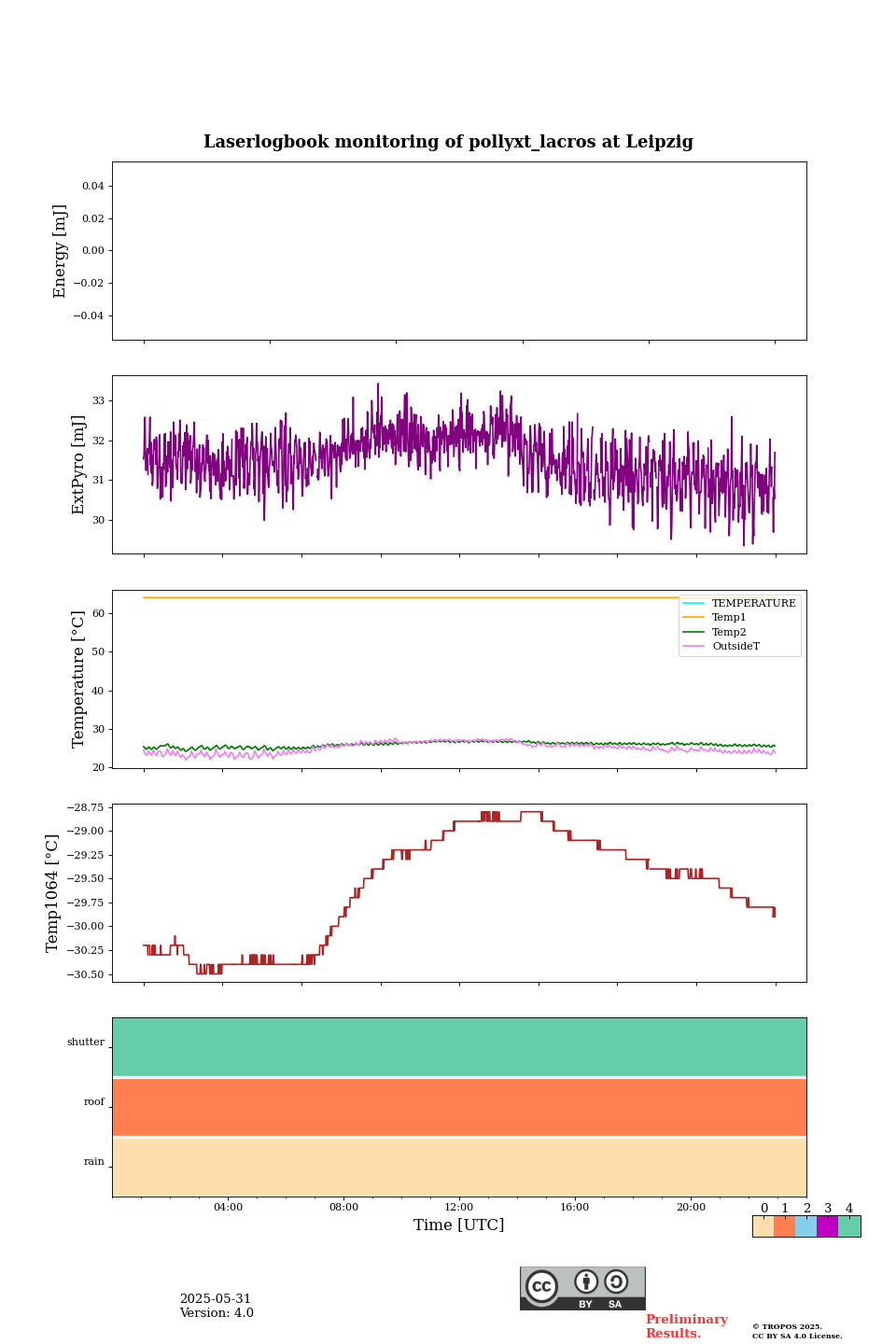Click the shutter row label

(x=86, y=1043)
